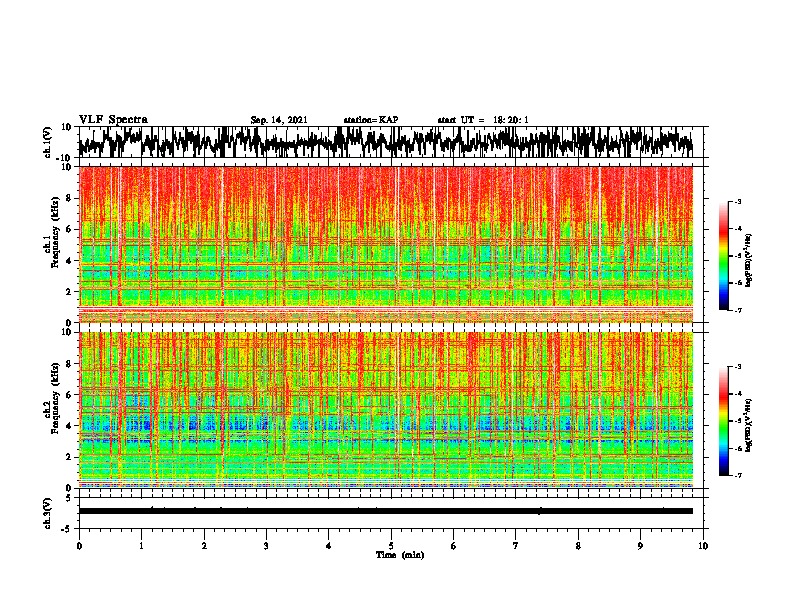Image resolution: width=792 pixels, height=612 pixels.
Task: Click the "ch.3(V)" axis label
Action: 48,513
